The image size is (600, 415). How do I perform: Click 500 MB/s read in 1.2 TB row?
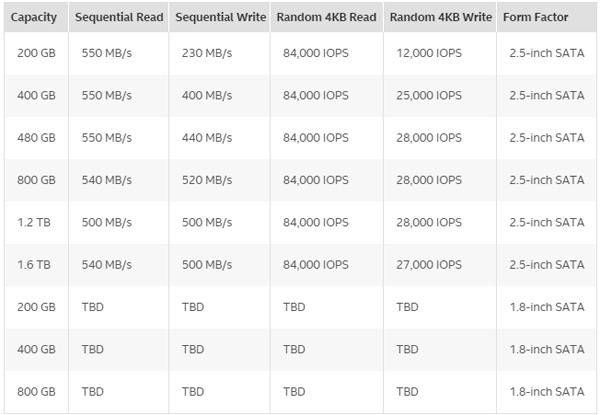point(106,222)
